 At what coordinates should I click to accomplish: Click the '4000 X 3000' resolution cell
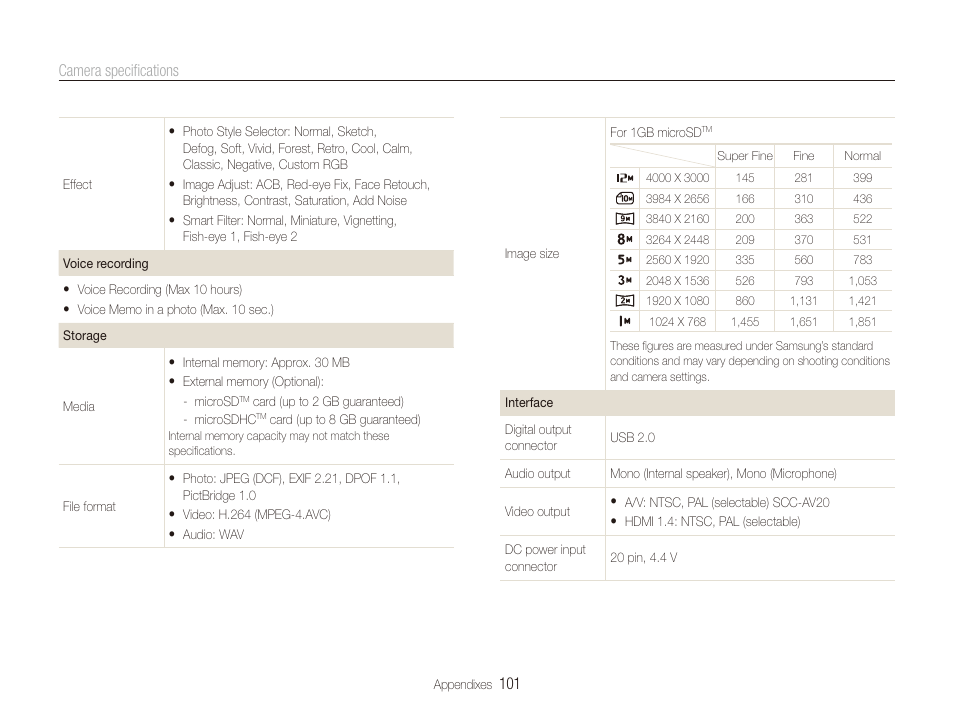click(677, 178)
